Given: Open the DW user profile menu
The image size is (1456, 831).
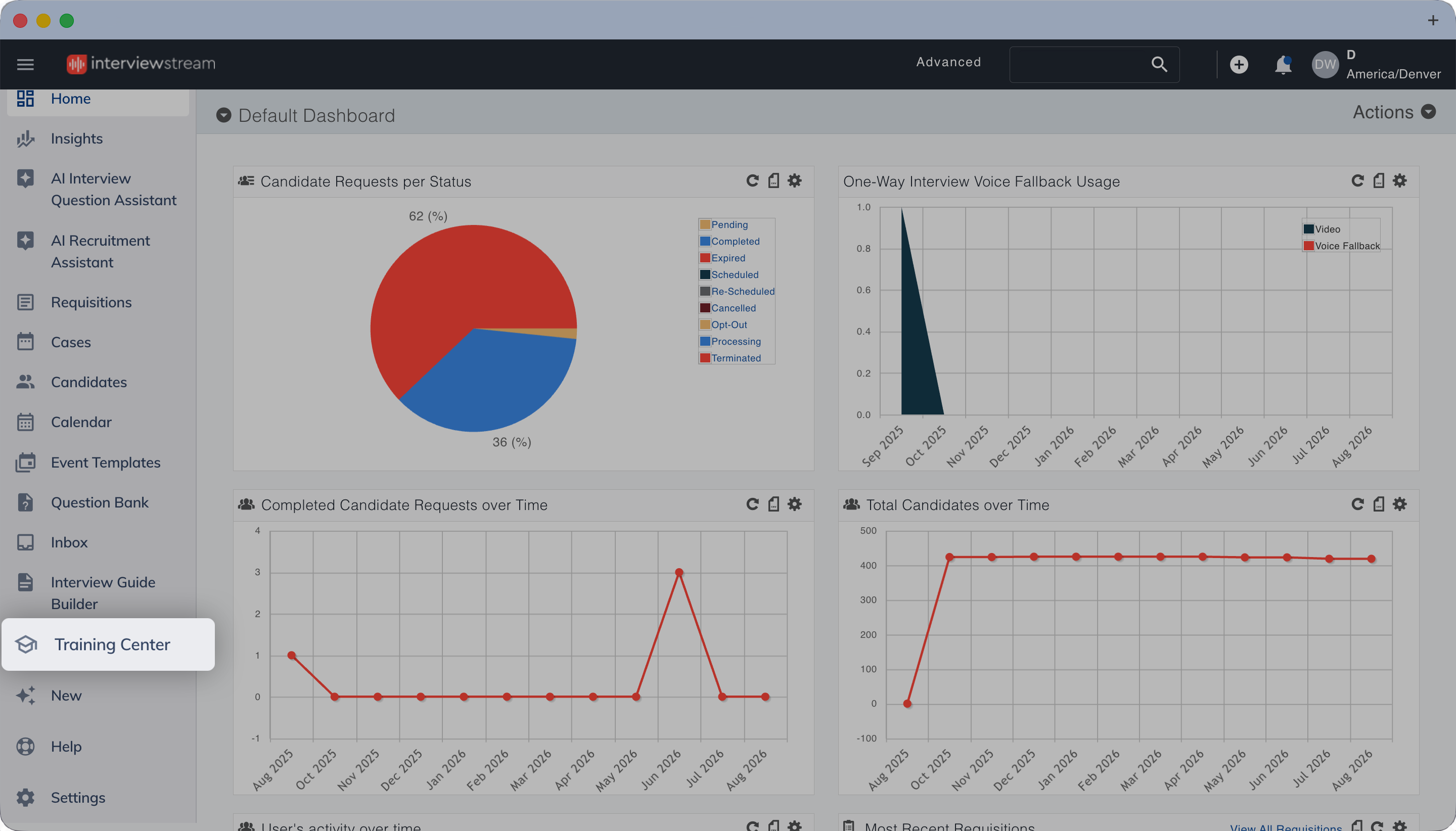Looking at the screenshot, I should tap(1325, 65).
